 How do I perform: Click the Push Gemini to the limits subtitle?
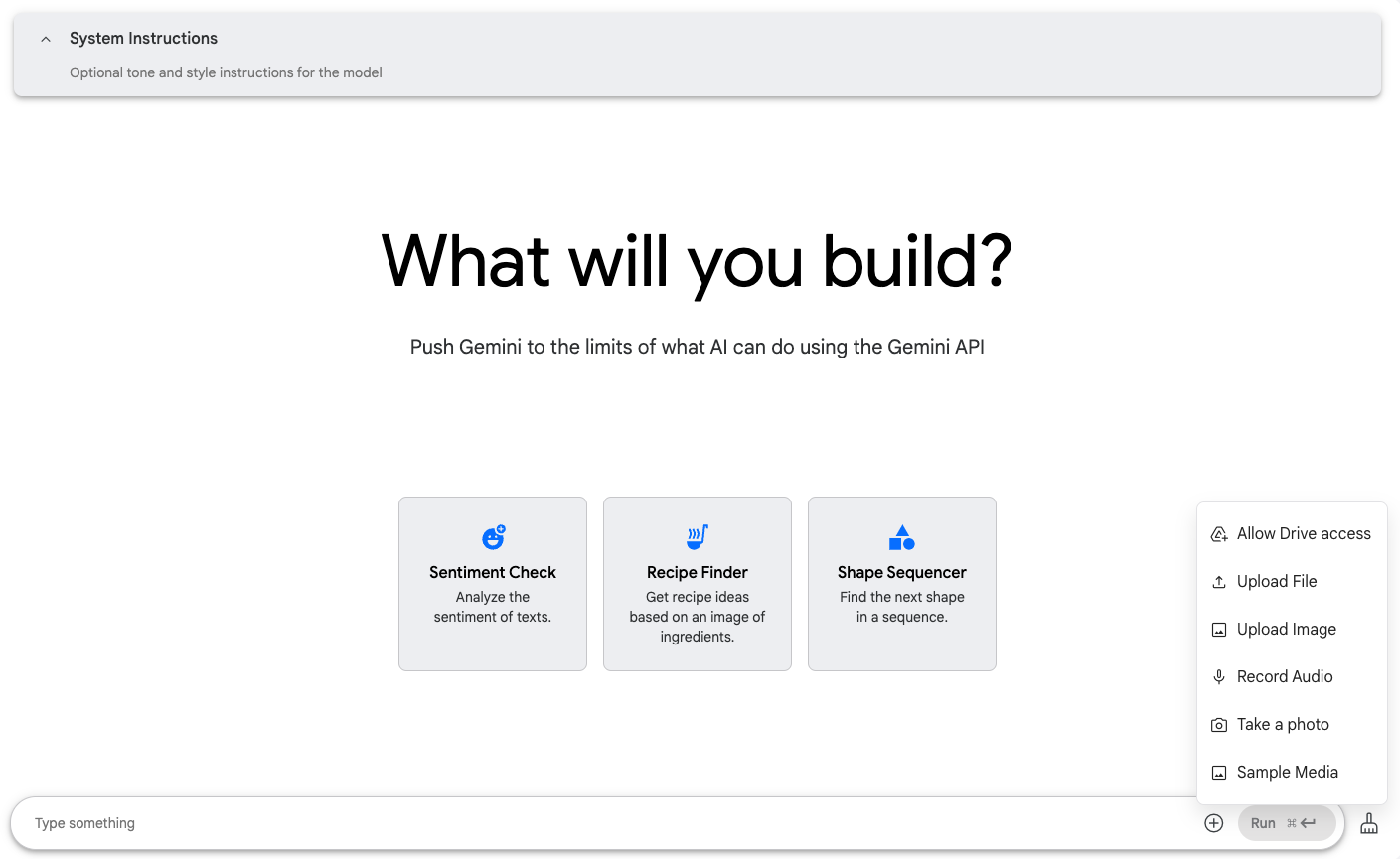(x=698, y=347)
